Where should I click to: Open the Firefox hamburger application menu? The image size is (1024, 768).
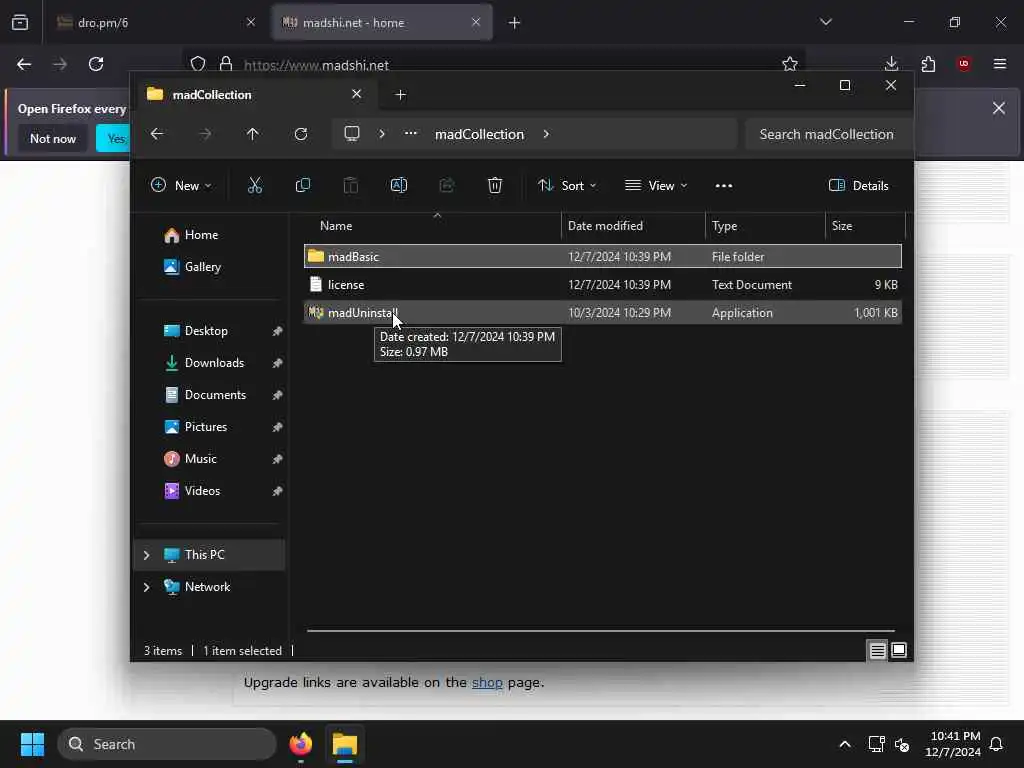pyautogui.click(x=1000, y=64)
